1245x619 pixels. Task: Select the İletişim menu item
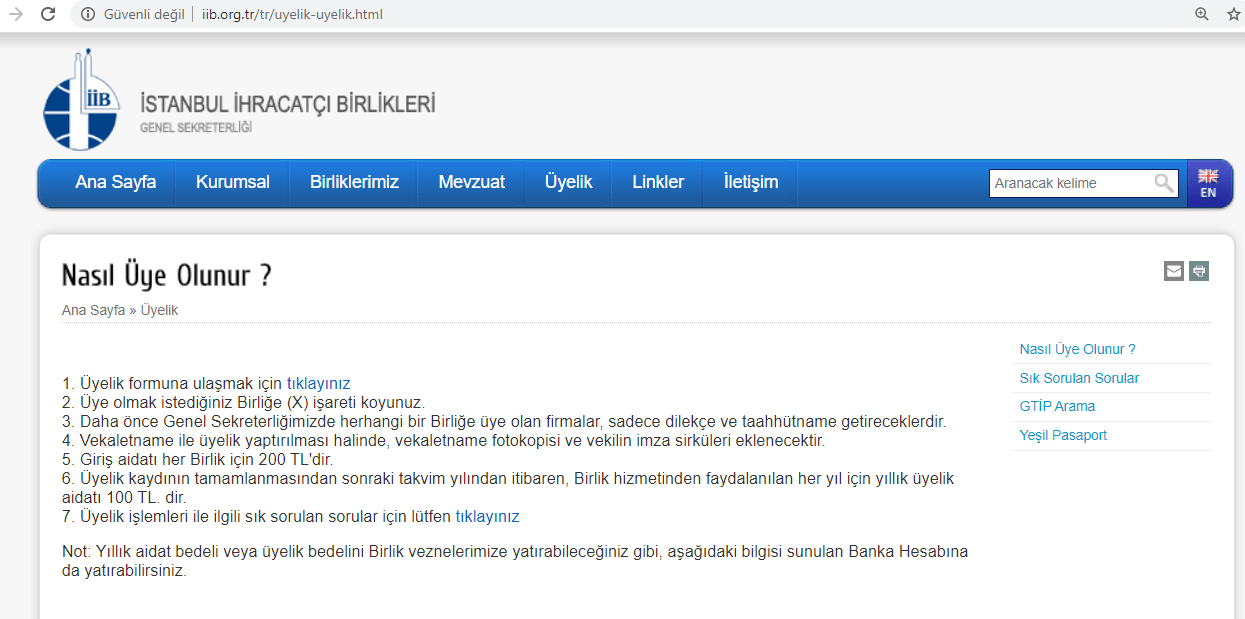click(x=749, y=183)
